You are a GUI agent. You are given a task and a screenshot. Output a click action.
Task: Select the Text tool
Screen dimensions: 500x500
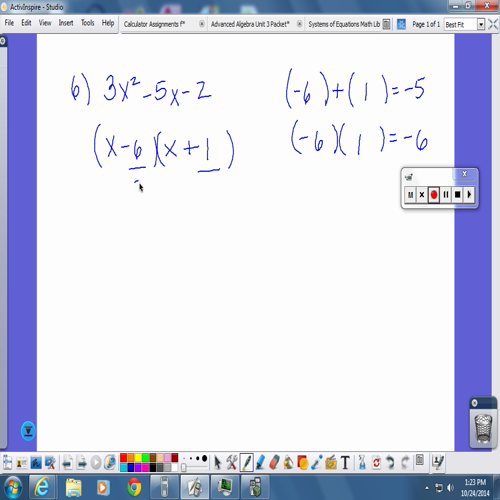tap(345, 463)
